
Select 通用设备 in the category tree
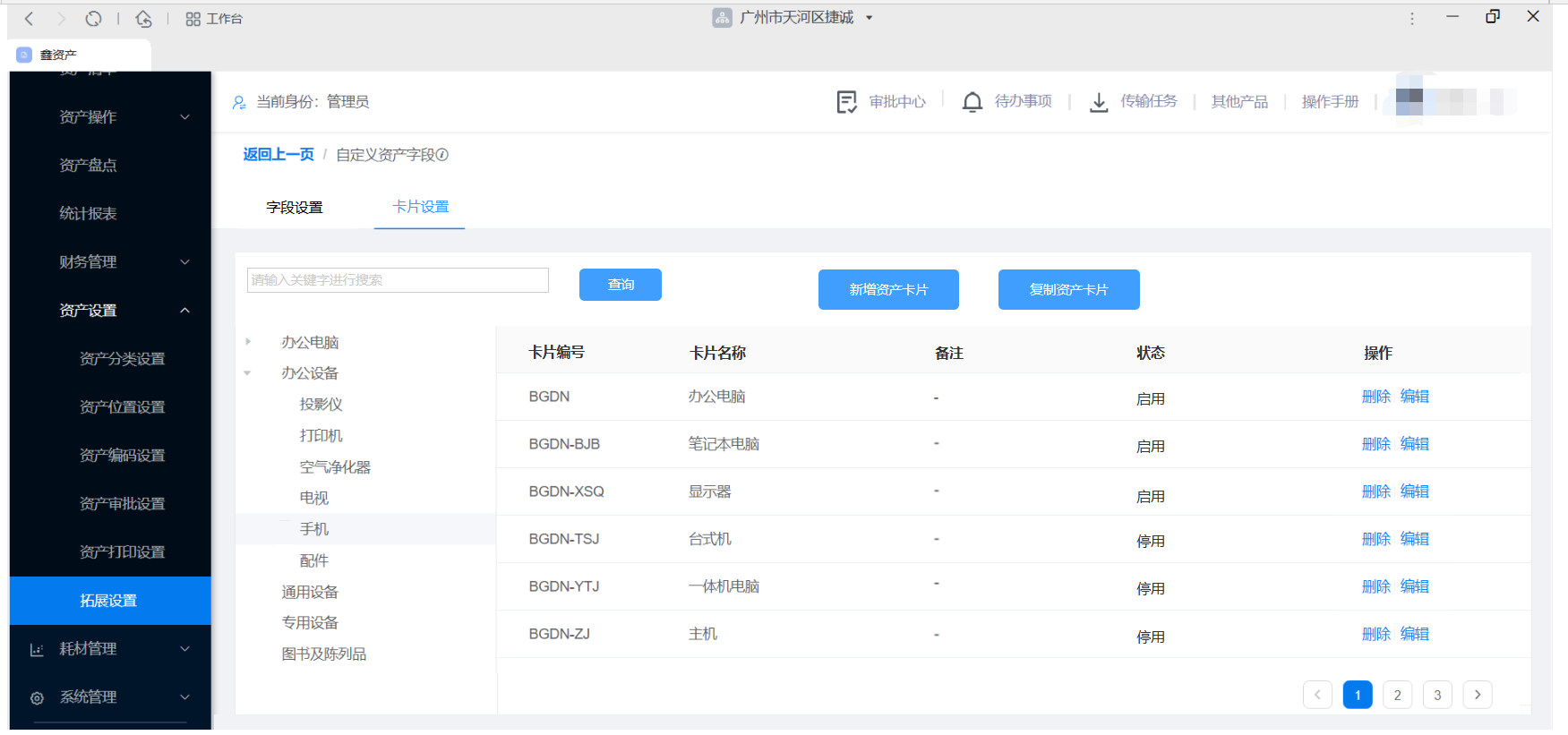click(310, 592)
